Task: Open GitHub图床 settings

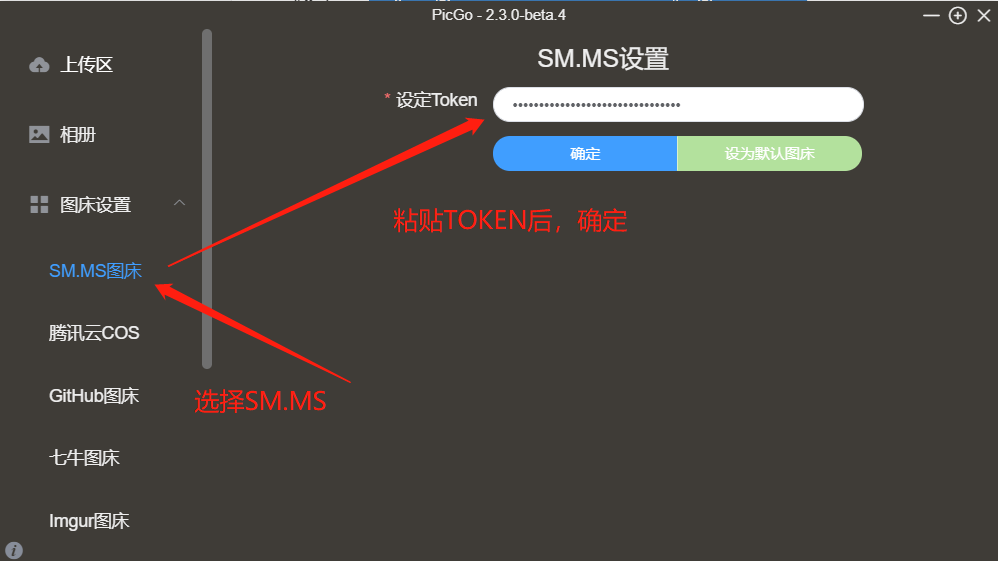Action: coord(94,395)
